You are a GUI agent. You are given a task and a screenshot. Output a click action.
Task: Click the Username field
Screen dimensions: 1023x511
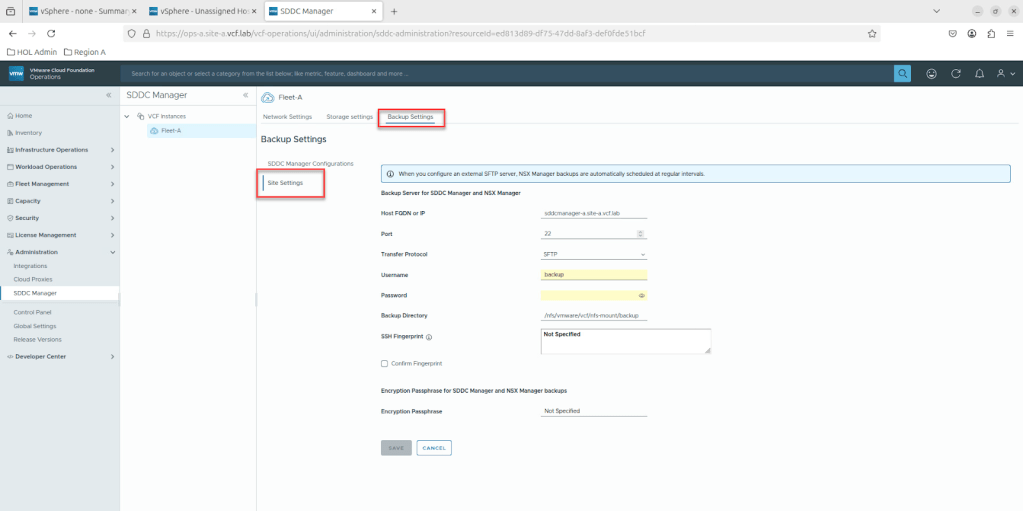pyautogui.click(x=594, y=275)
